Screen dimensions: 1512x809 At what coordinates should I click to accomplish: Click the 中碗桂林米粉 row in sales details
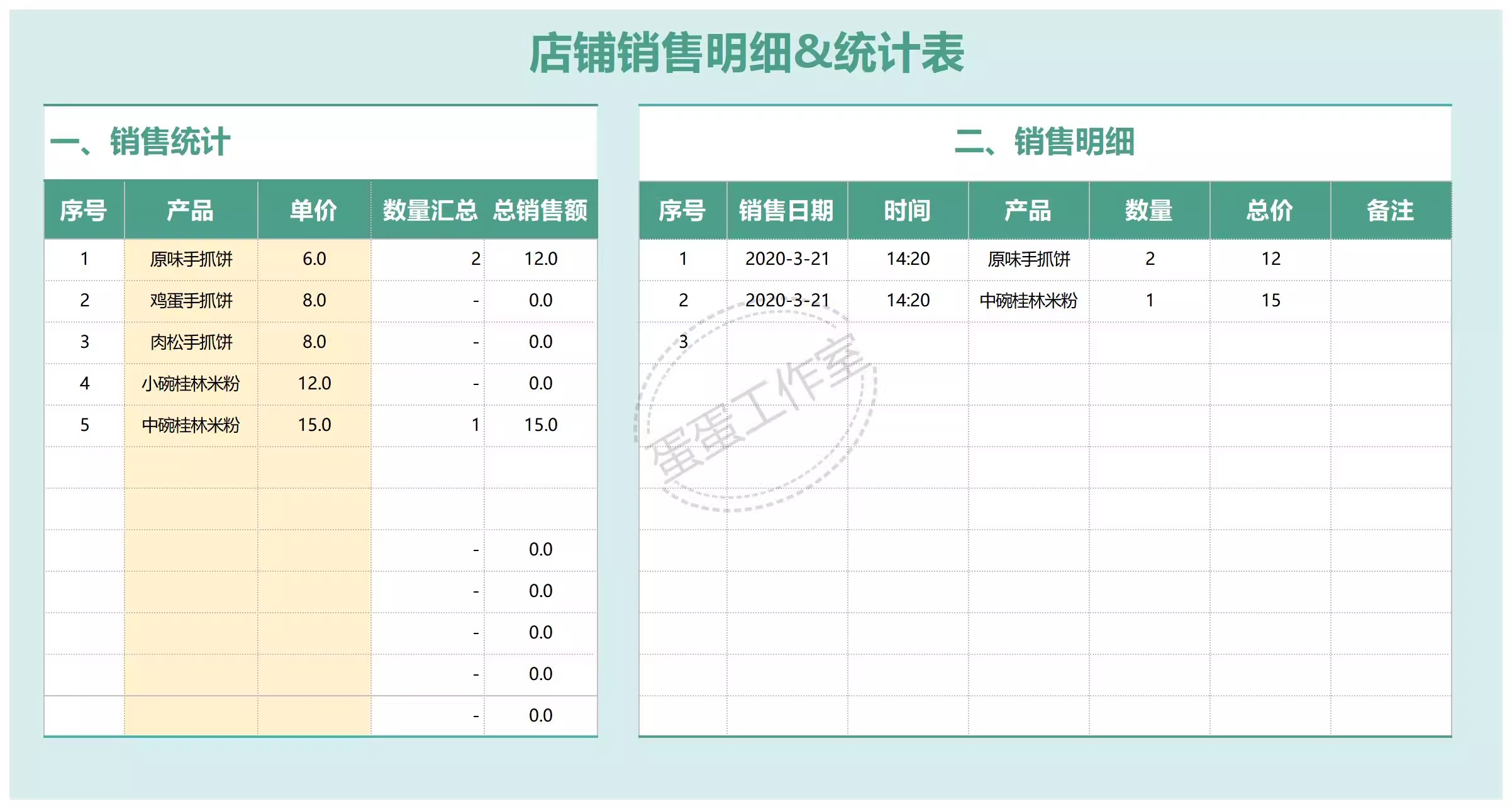[1028, 300]
